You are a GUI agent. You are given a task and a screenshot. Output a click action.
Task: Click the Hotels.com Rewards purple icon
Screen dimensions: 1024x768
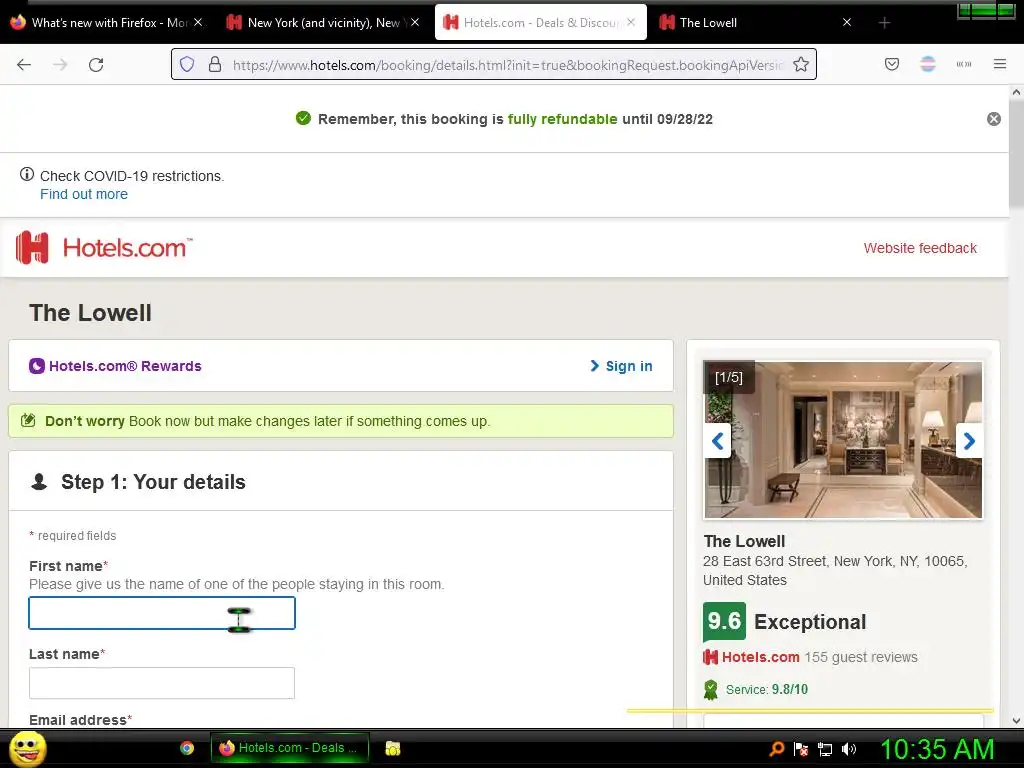[x=37, y=366]
